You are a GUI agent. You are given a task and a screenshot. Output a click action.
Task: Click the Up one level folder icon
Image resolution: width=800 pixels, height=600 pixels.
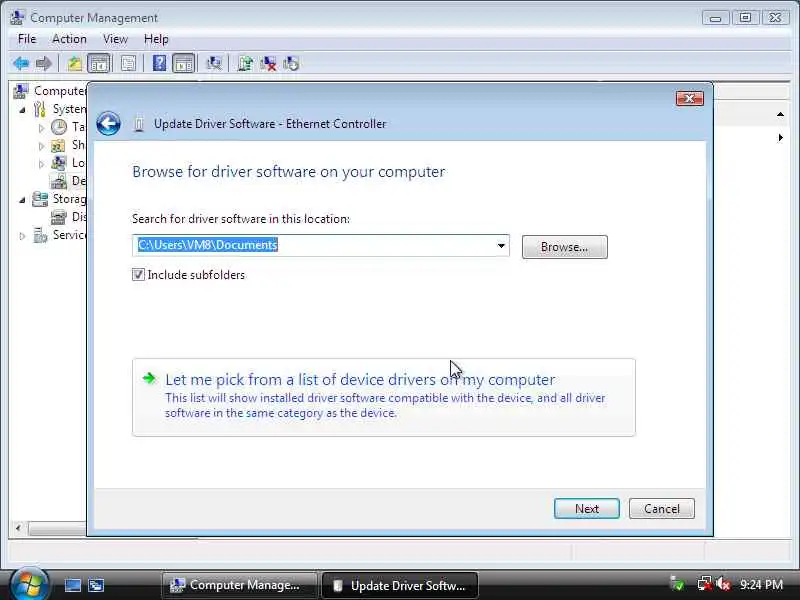tap(75, 64)
